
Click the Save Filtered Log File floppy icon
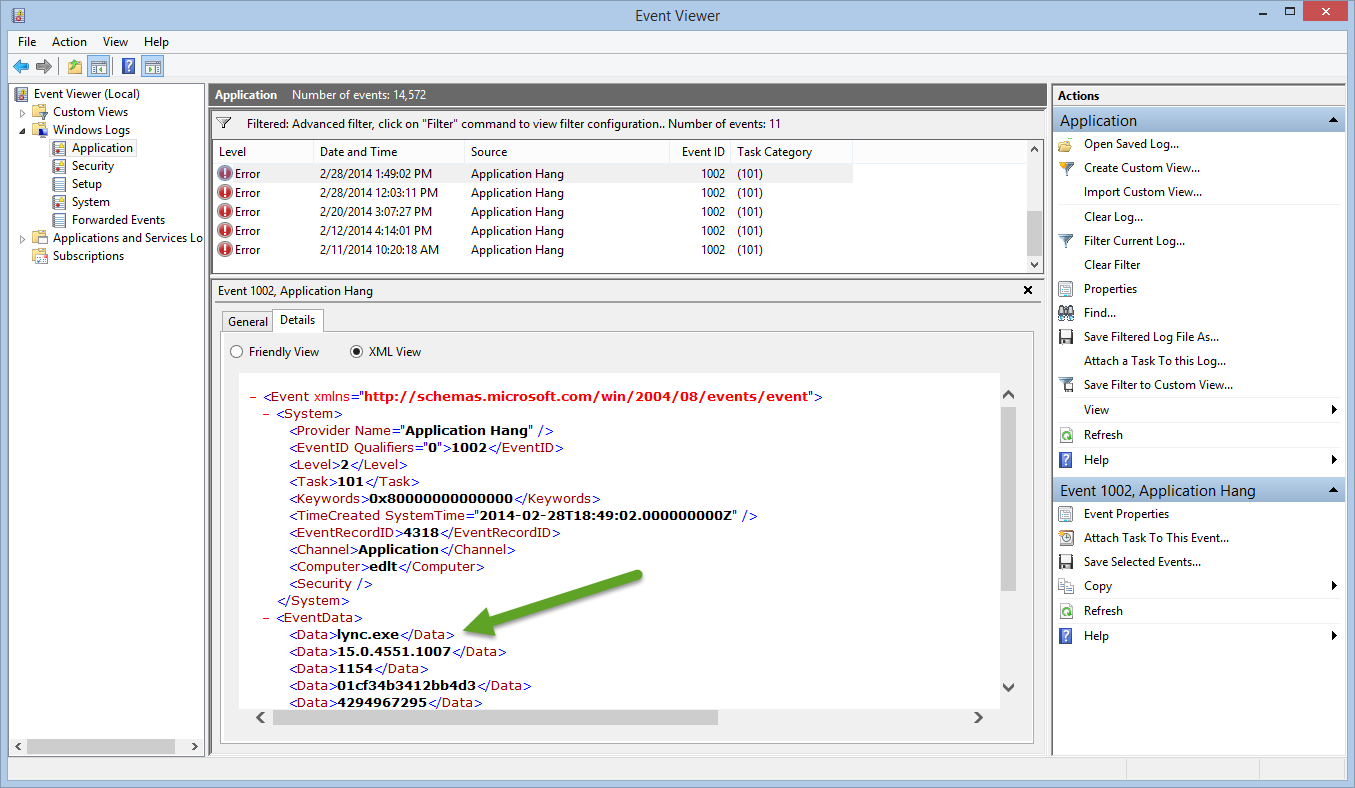click(1066, 337)
